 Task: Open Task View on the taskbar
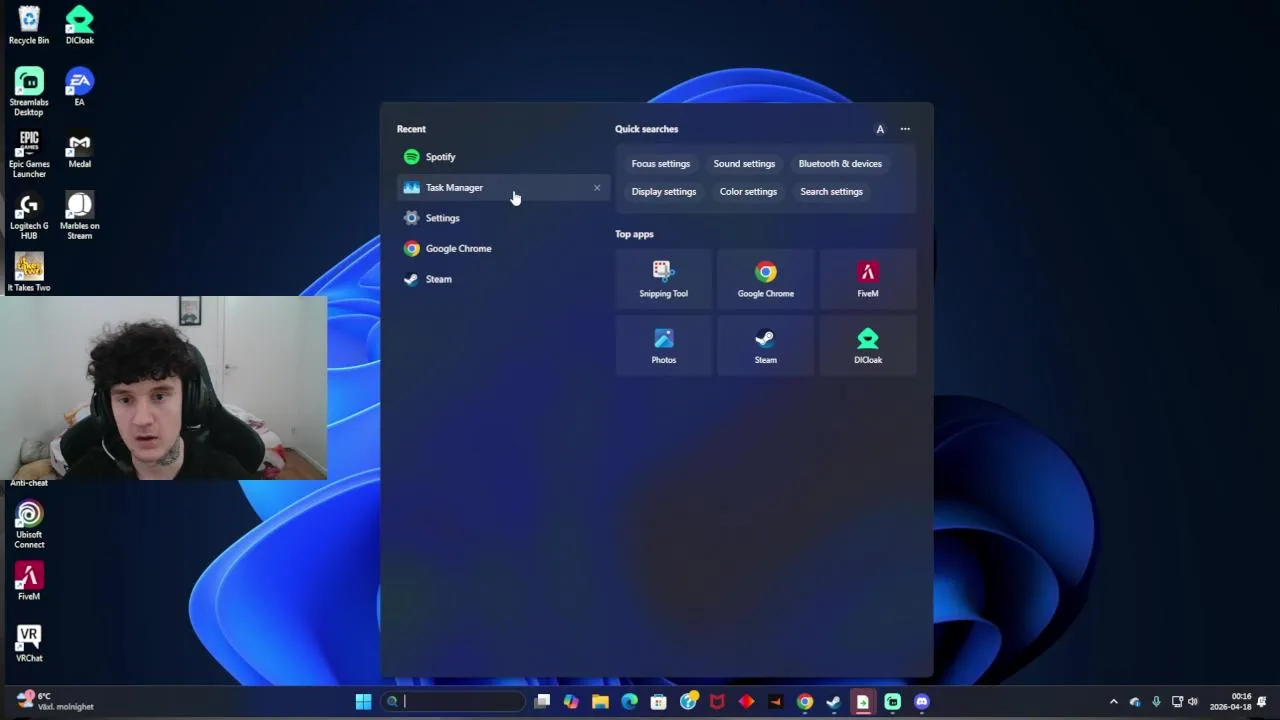pos(542,702)
